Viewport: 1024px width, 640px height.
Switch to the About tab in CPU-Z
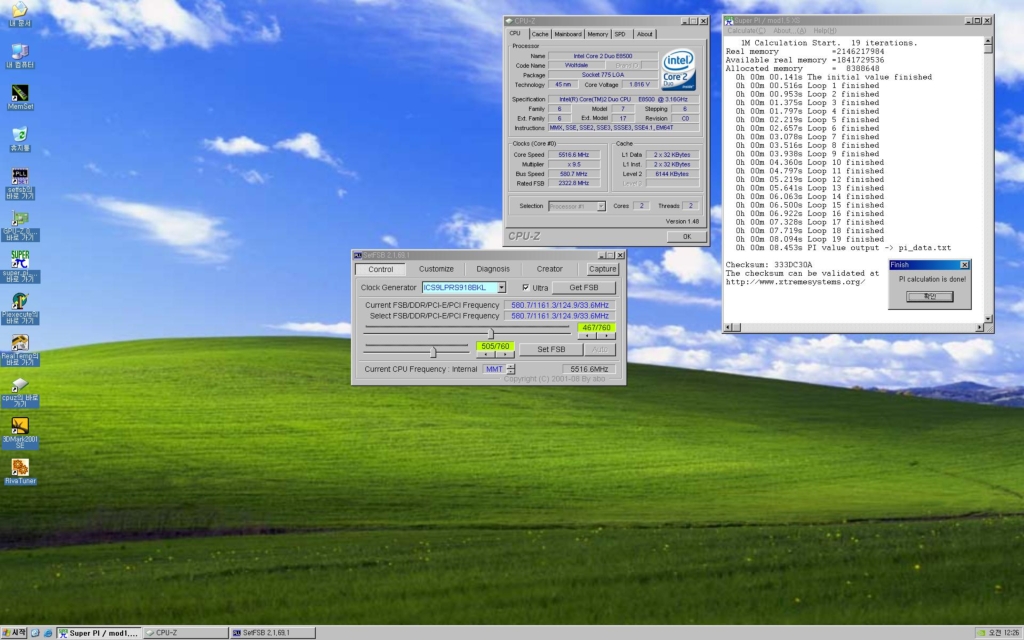[645, 34]
